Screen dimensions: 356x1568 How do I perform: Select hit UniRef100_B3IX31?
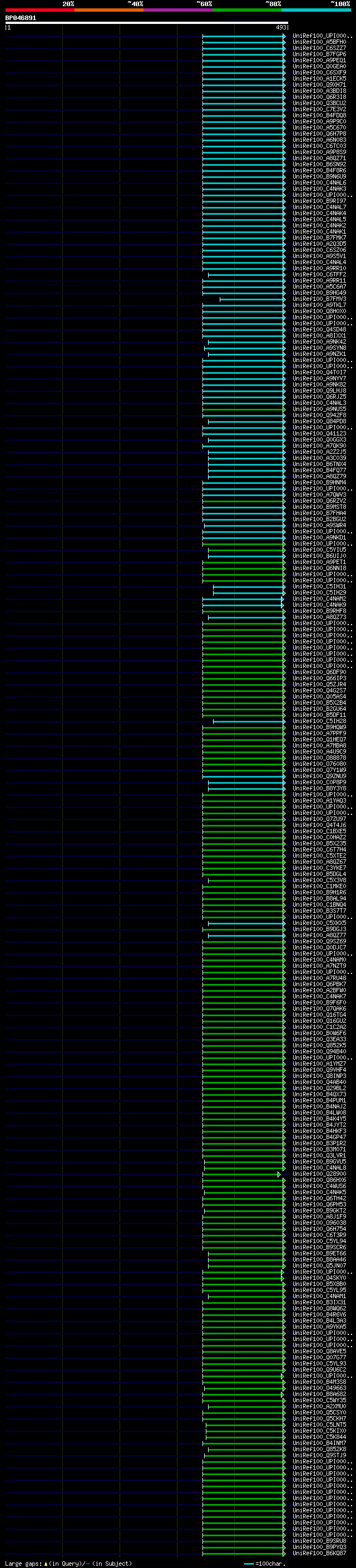[x=319, y=1303]
